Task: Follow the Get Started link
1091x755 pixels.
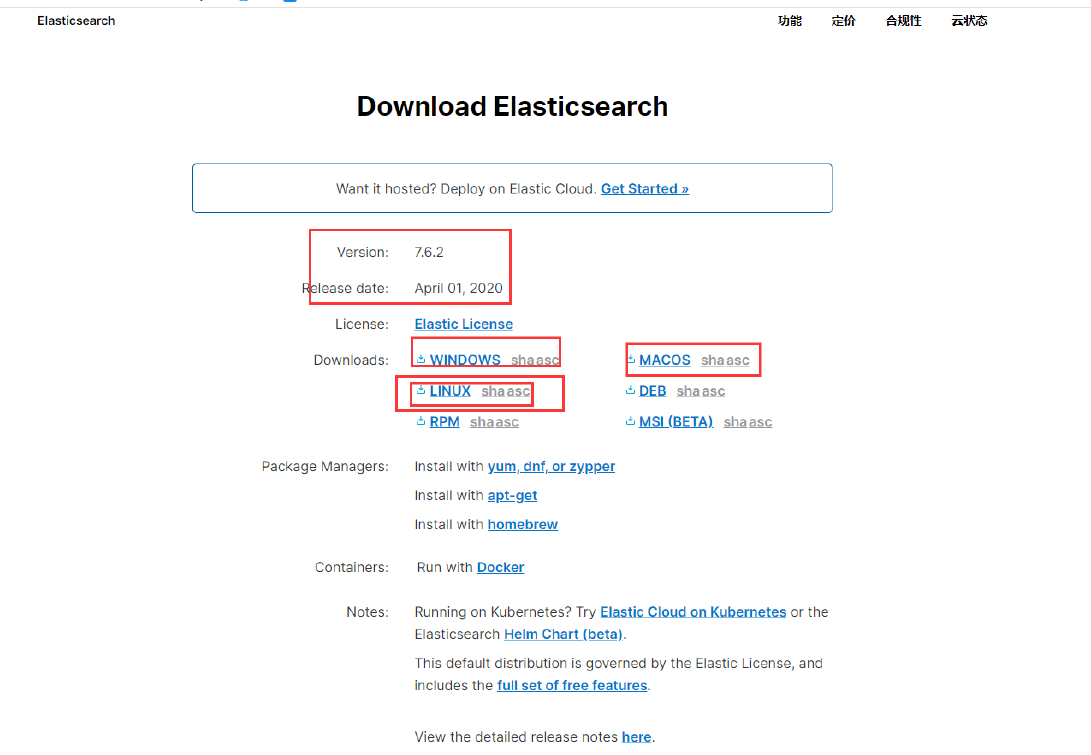Action: click(x=644, y=189)
